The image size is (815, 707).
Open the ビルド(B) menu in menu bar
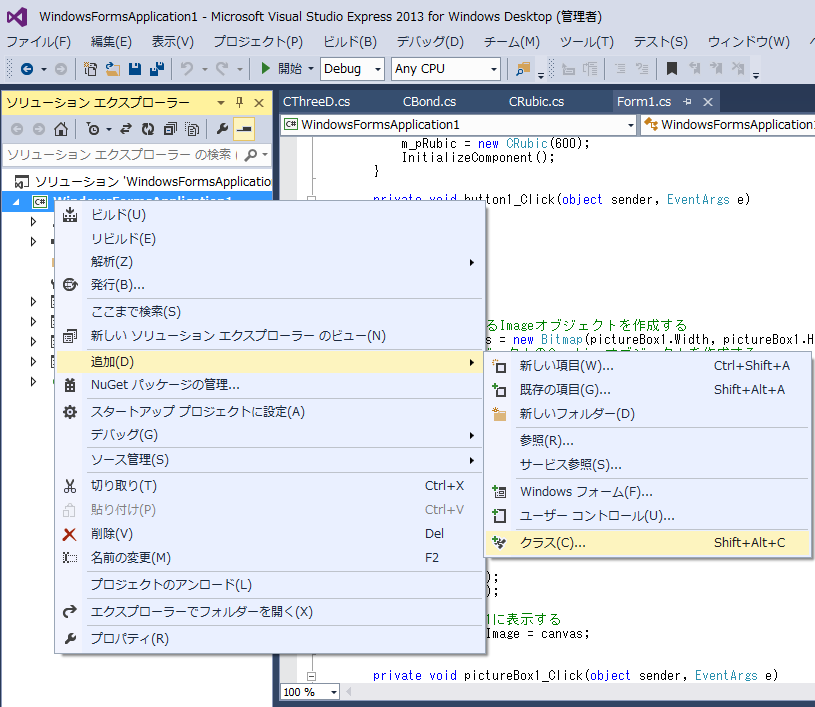pyautogui.click(x=350, y=42)
